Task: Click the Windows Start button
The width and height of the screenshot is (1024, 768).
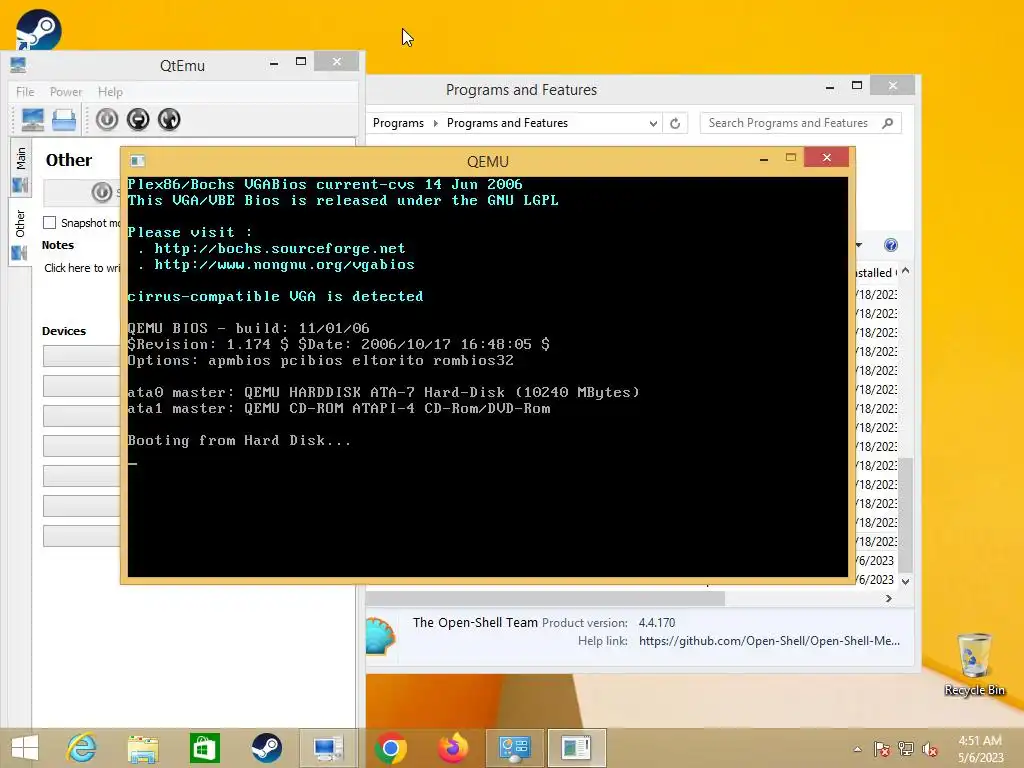Action: coord(25,748)
